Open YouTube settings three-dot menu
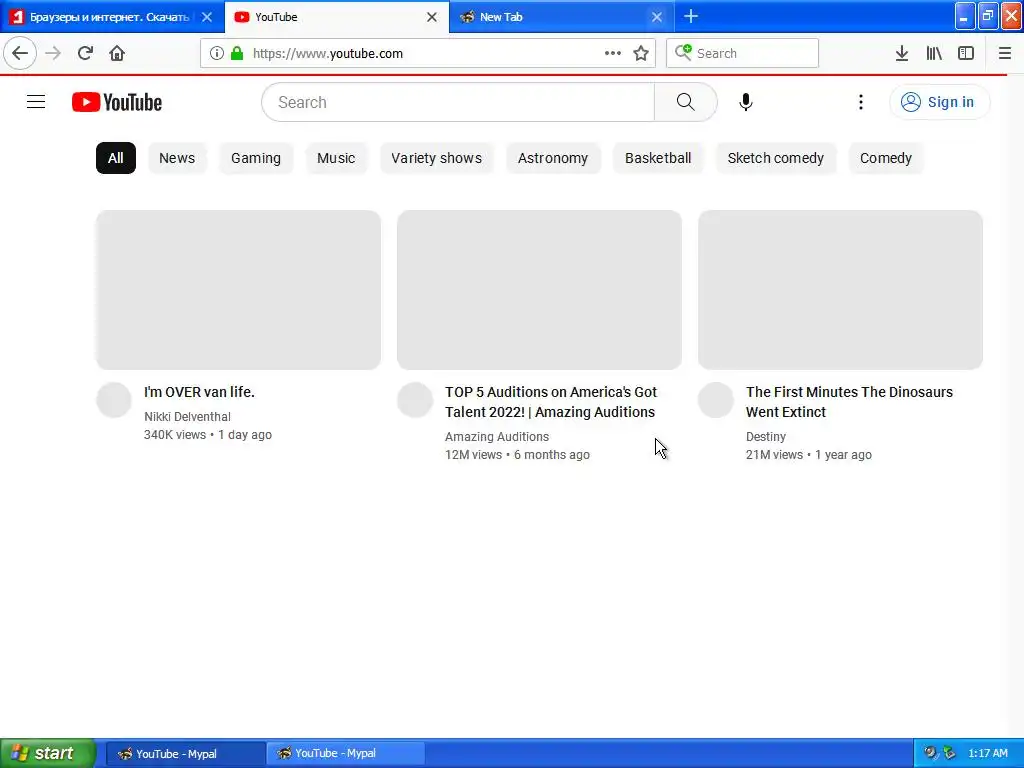Viewport: 1024px width, 768px height. [861, 102]
